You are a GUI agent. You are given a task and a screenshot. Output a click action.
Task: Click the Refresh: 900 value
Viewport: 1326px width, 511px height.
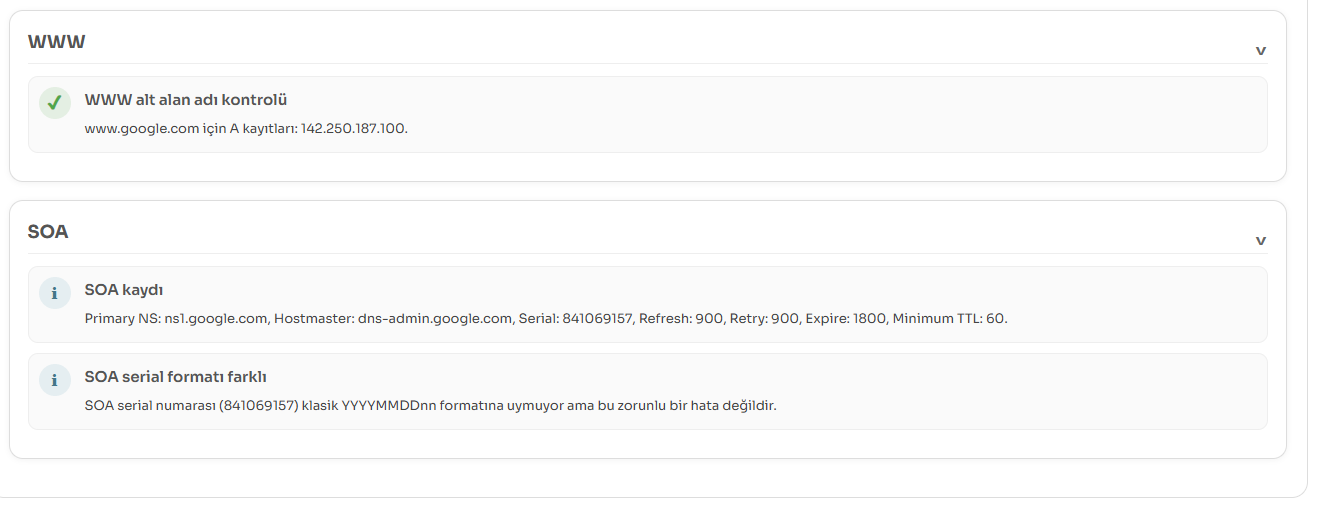(x=680, y=319)
